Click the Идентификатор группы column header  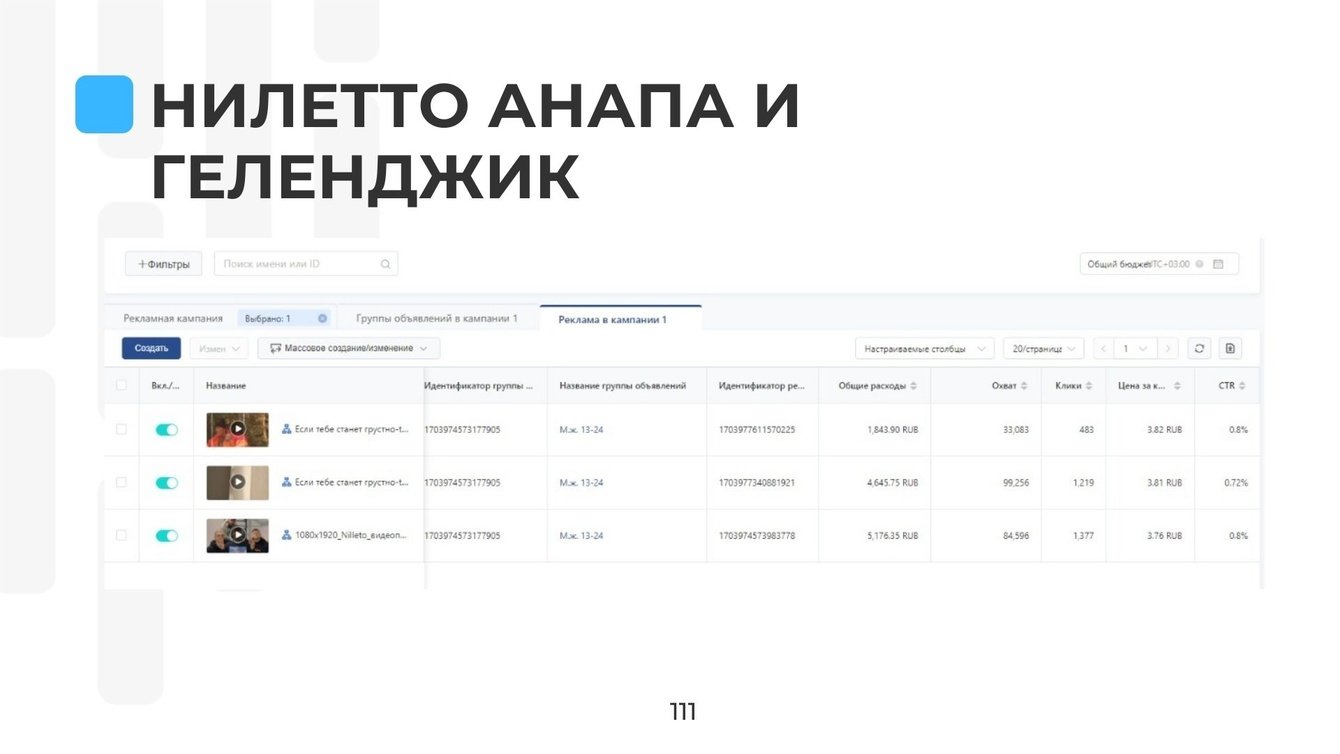tap(479, 386)
